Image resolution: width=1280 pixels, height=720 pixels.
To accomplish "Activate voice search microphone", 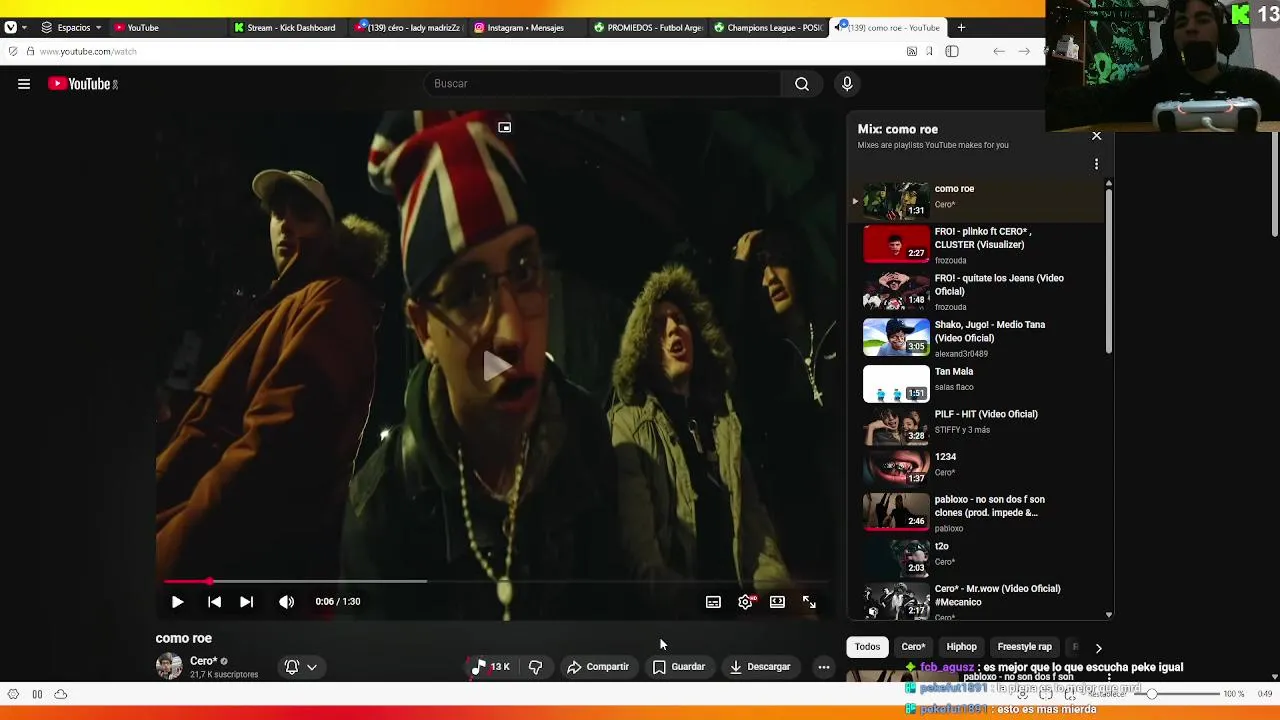I will click(847, 84).
